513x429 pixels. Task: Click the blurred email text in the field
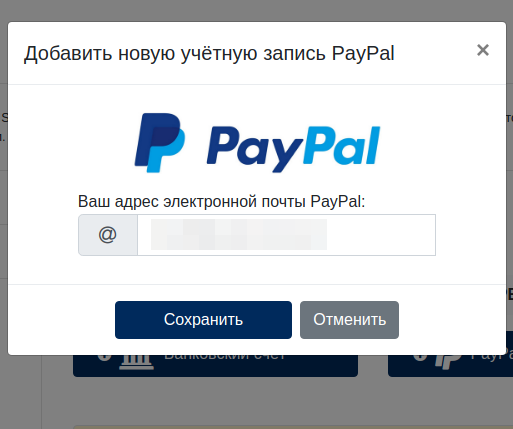(x=239, y=234)
